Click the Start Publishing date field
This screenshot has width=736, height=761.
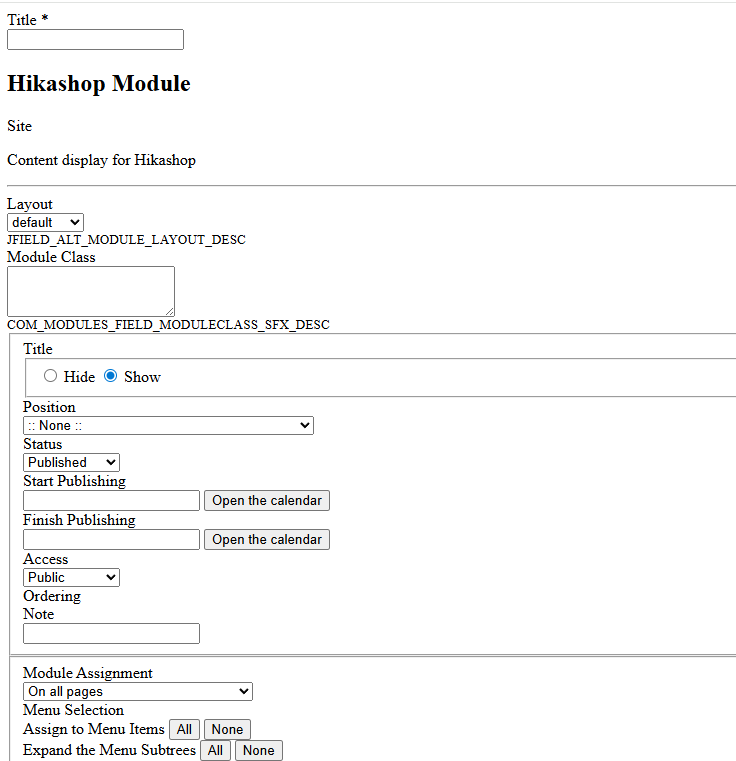[x=111, y=500]
